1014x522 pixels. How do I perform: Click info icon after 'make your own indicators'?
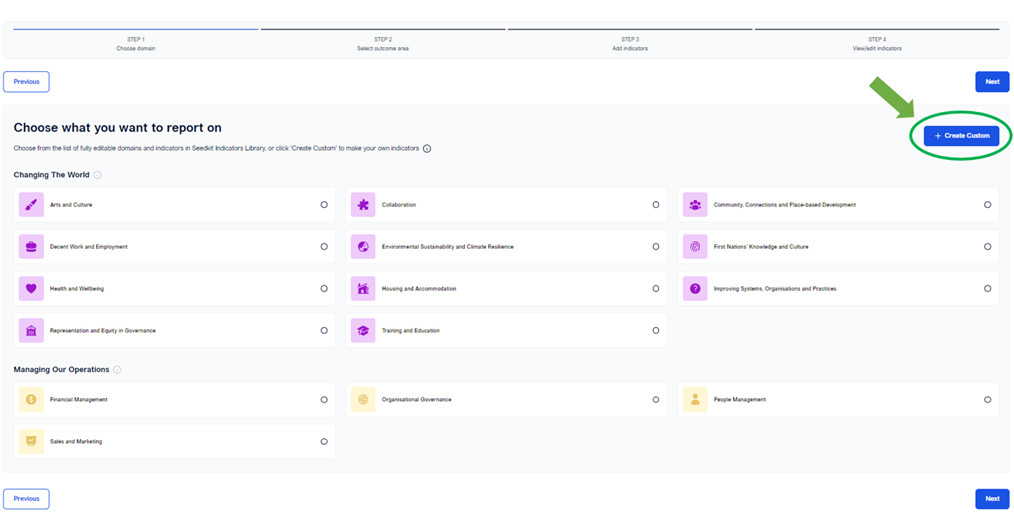(427, 149)
